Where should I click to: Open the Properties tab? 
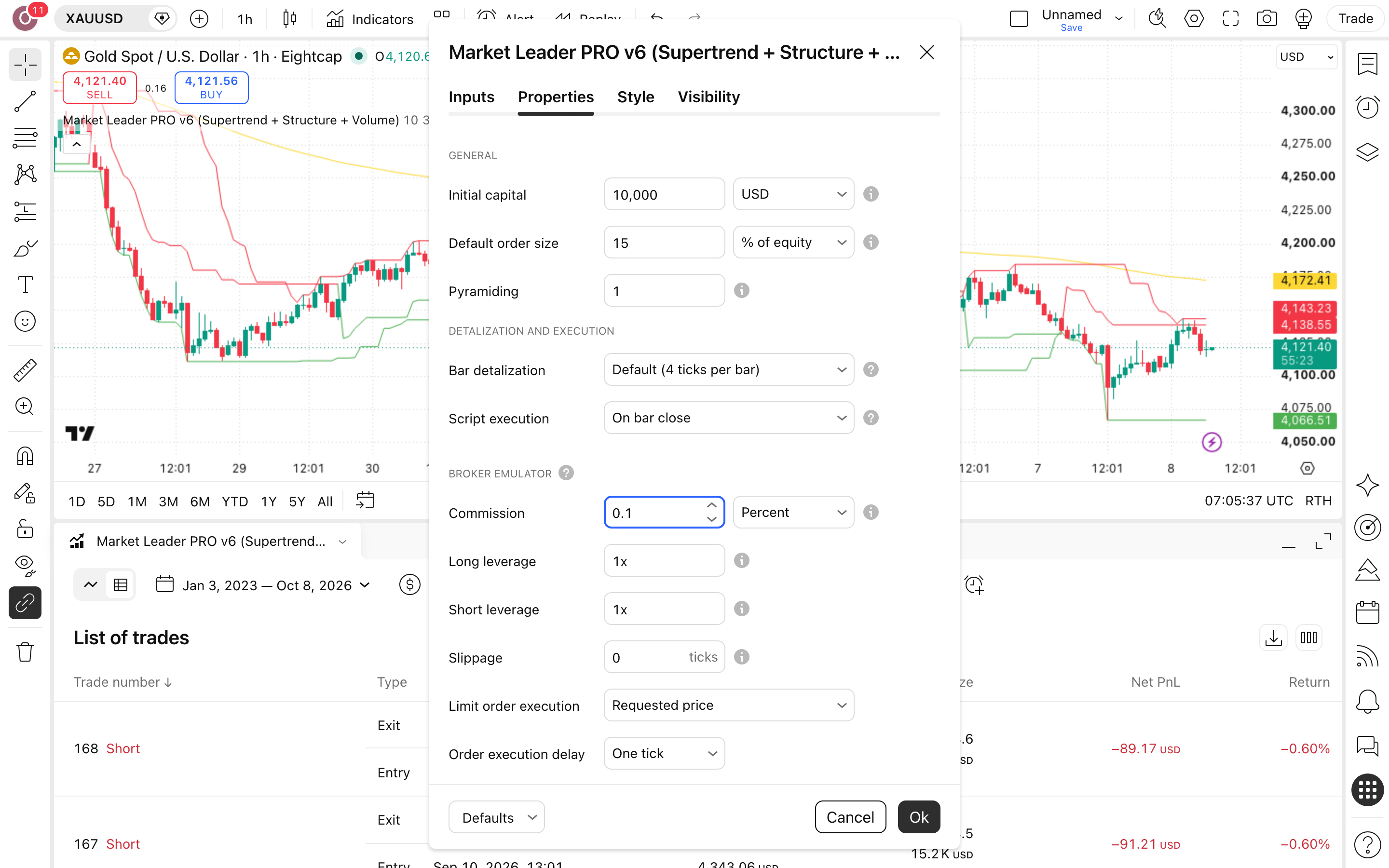point(555,97)
